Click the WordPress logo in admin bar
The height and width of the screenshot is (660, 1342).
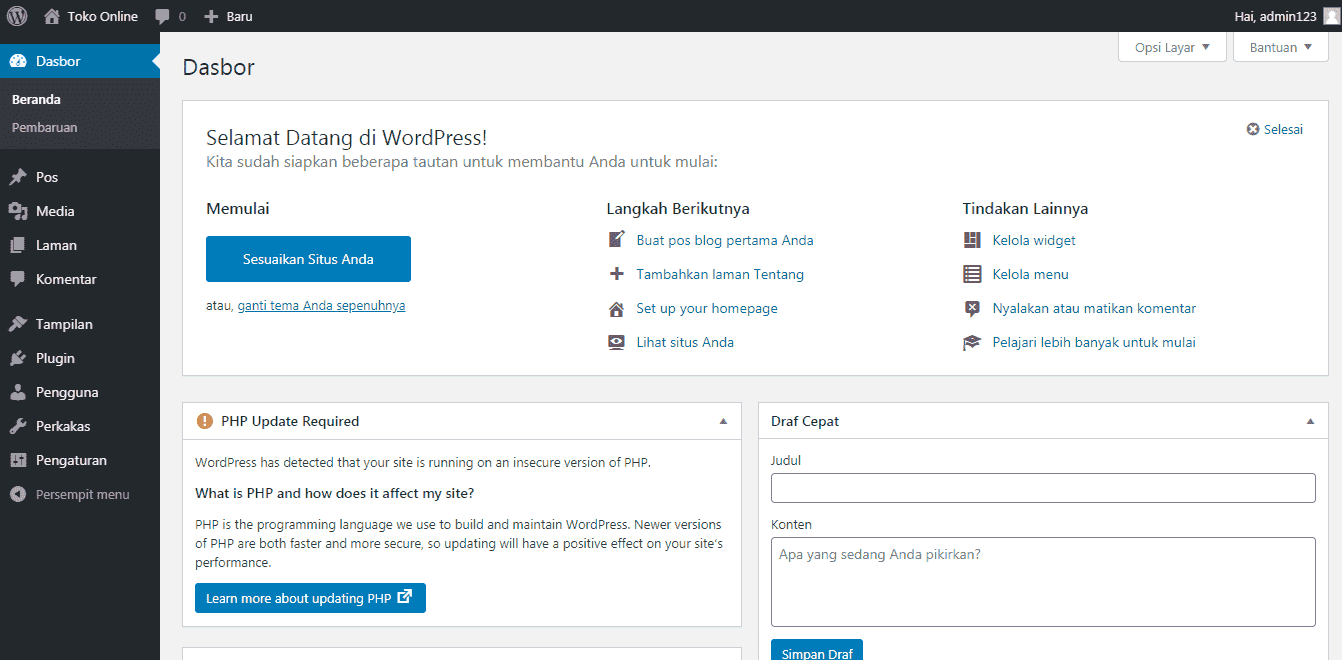tap(17, 16)
